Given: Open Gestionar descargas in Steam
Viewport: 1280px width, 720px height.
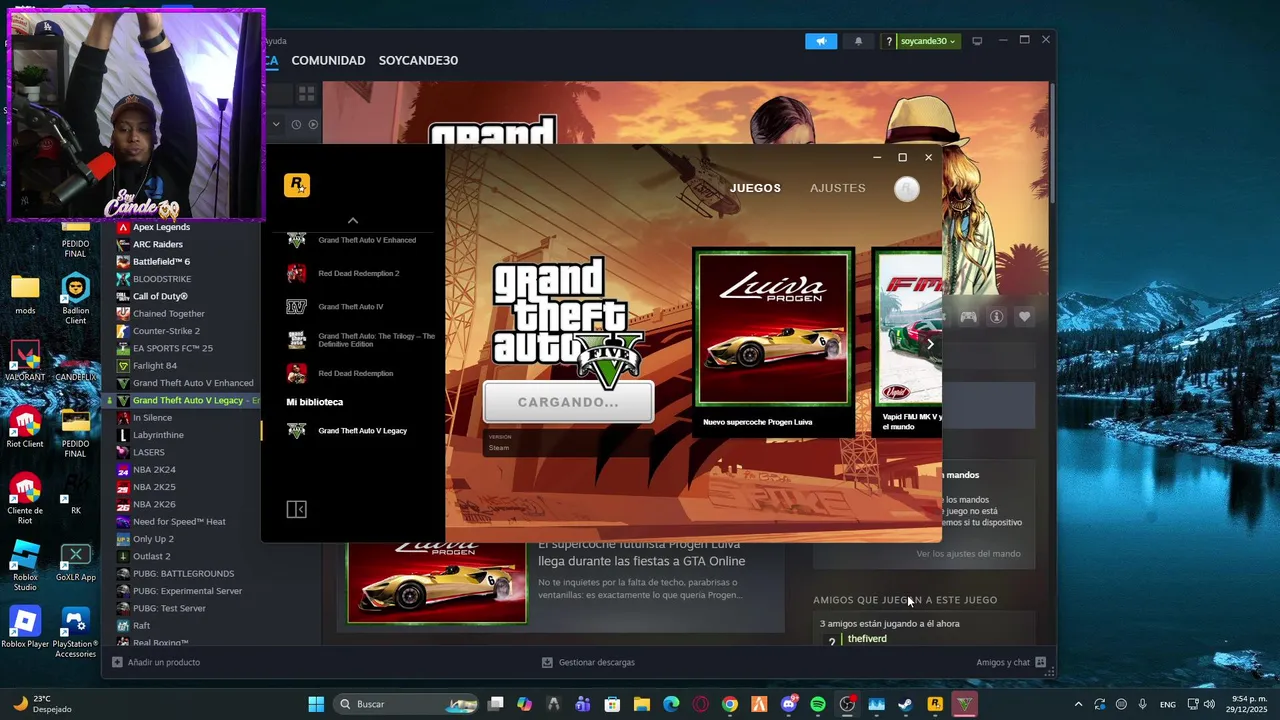Looking at the screenshot, I should 588,662.
